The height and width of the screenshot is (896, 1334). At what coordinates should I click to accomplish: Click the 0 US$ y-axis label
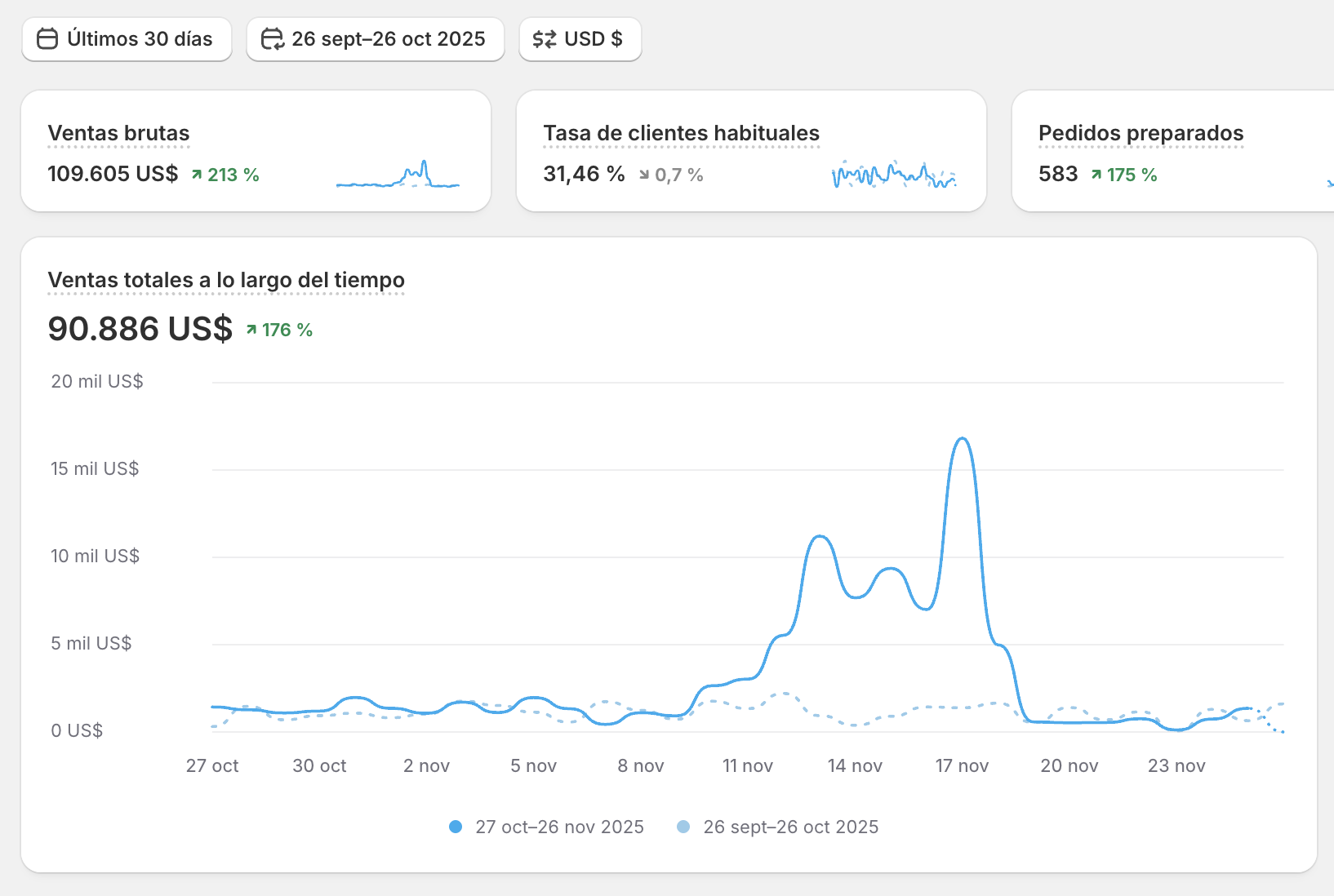tap(77, 730)
